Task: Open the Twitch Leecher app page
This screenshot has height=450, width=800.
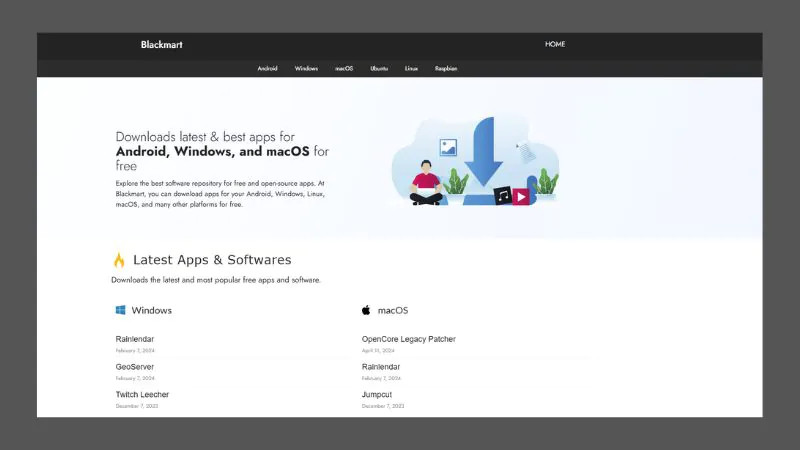Action: tap(142, 394)
